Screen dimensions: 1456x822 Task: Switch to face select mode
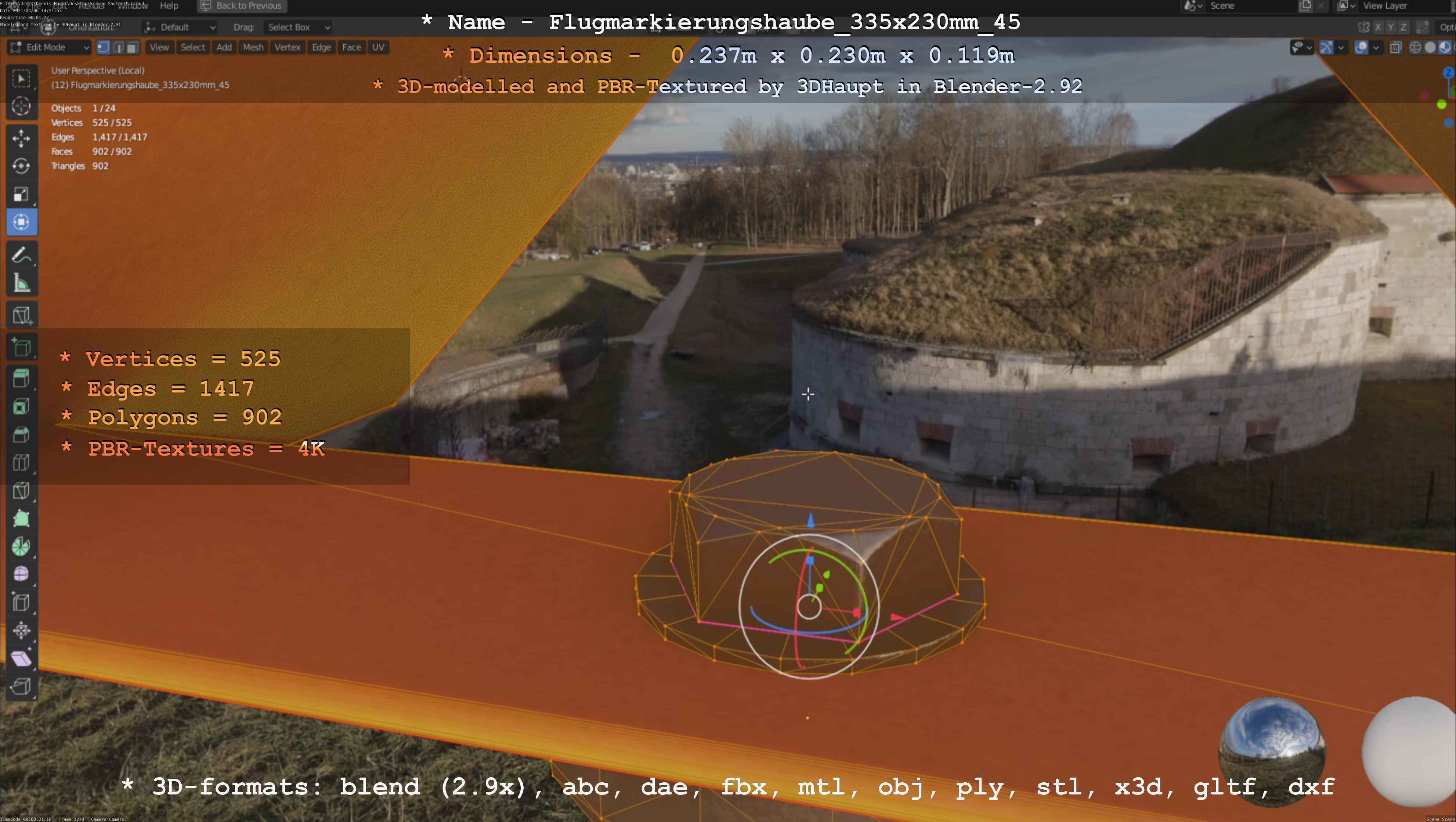tap(132, 47)
